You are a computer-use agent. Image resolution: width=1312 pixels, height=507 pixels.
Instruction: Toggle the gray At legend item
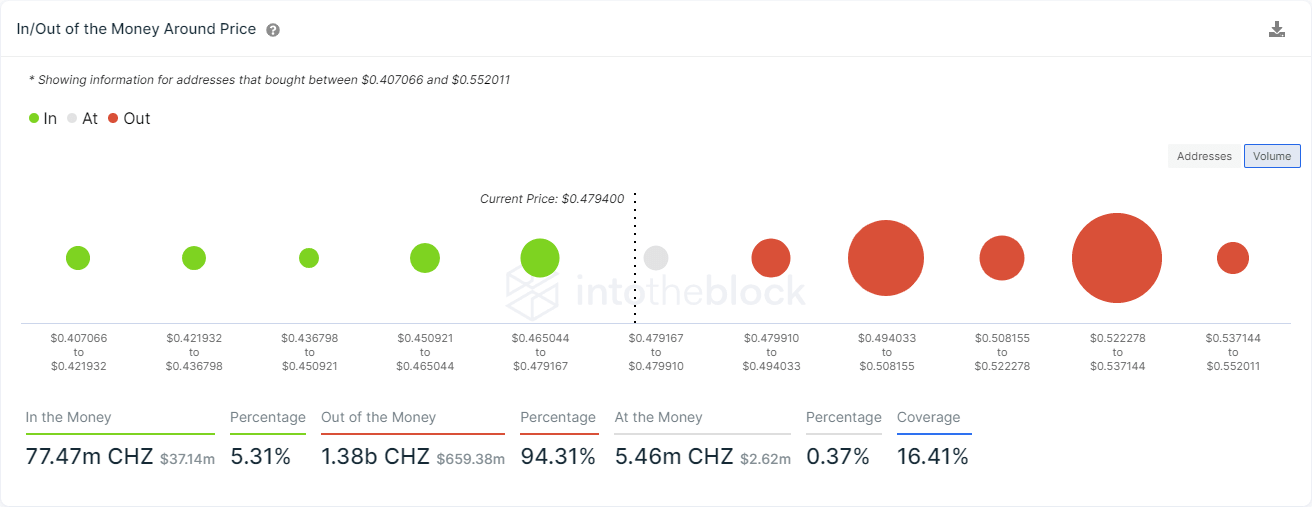(82, 118)
